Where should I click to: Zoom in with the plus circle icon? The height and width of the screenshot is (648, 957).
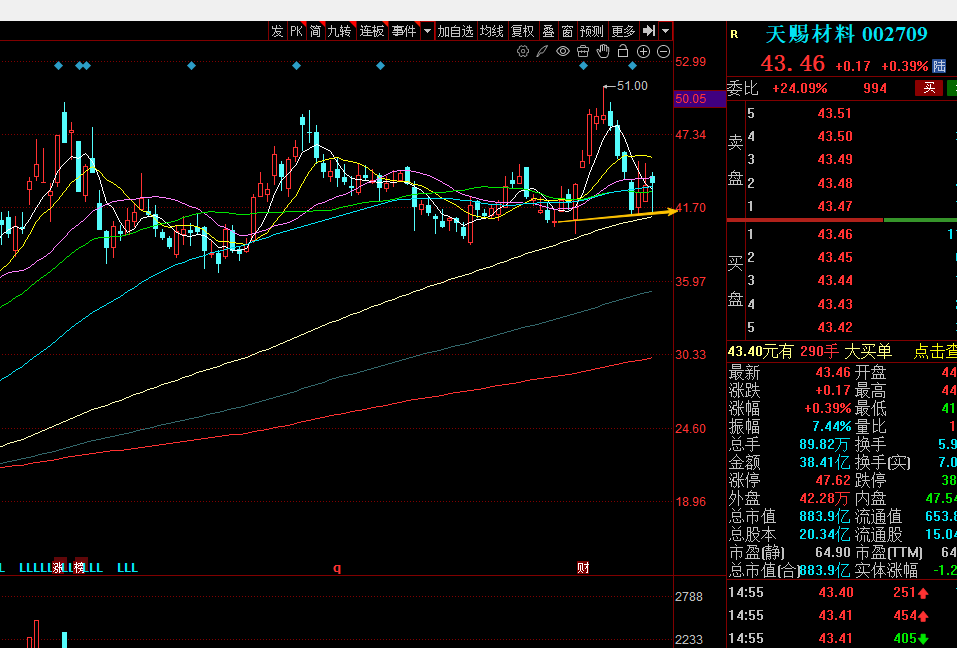[x=643, y=51]
